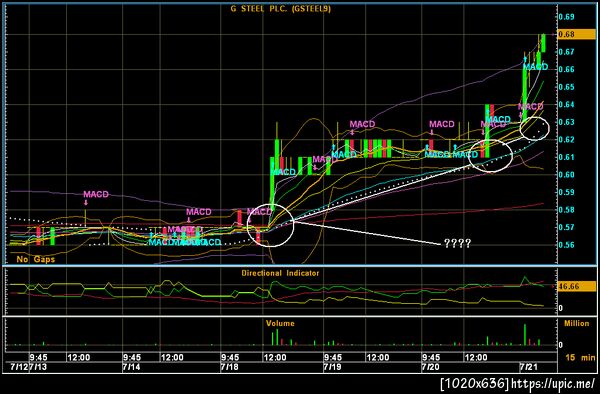600x394 pixels.
Task: Click the 0.61 price axis label
Action: click(566, 157)
